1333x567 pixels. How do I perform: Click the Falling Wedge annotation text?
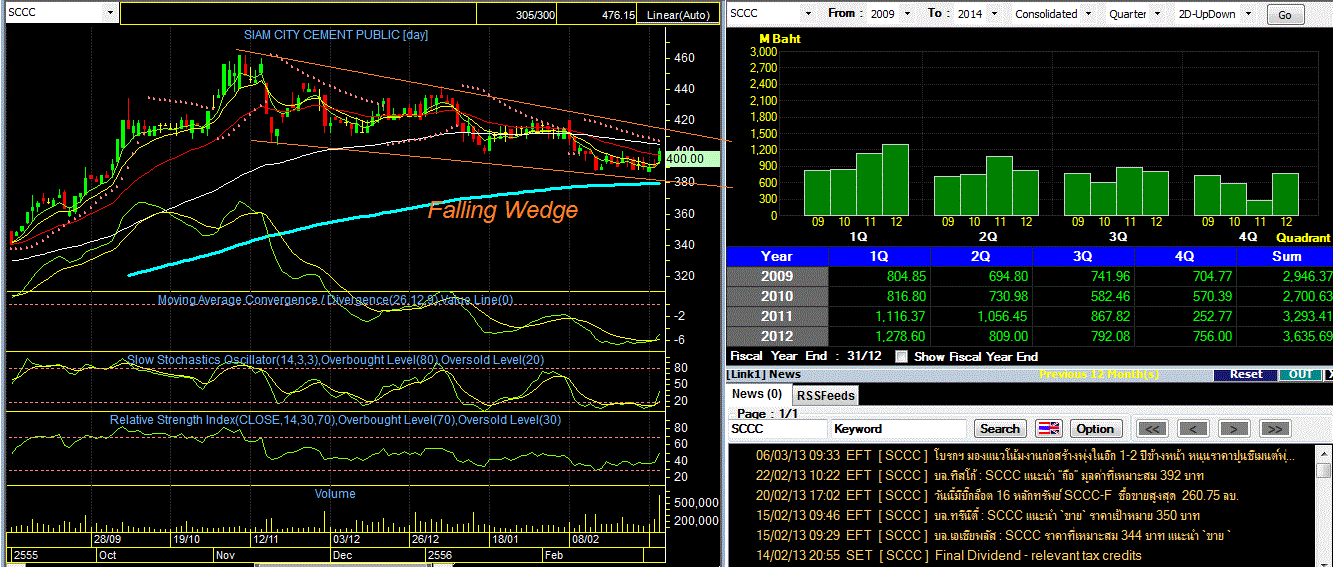(503, 210)
